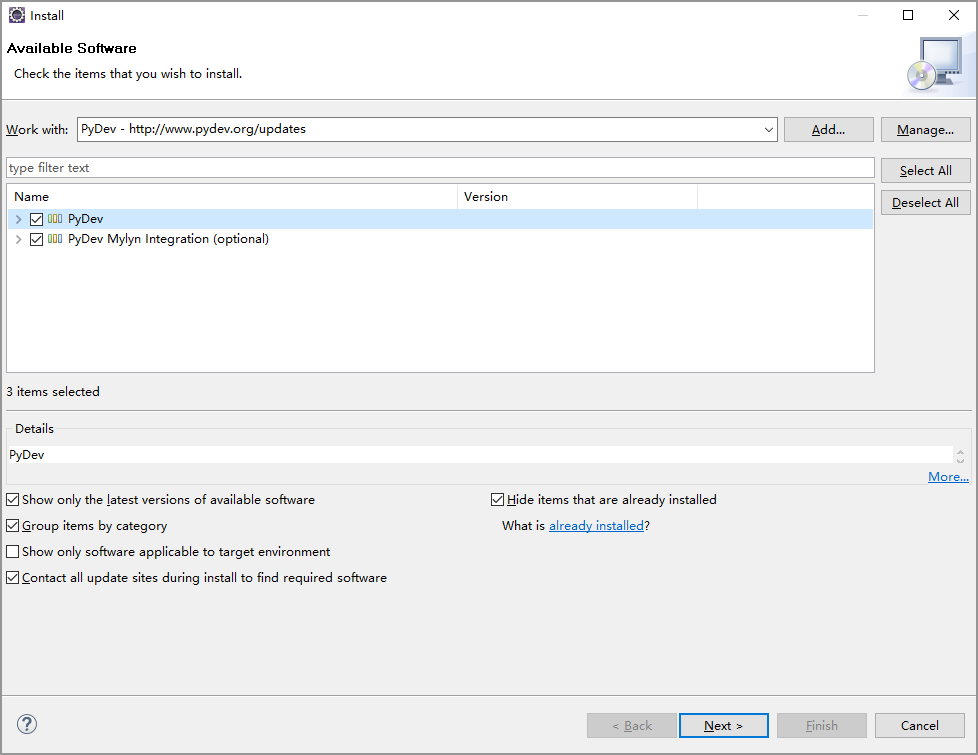978x755 pixels.
Task: Select the PyDev row label
Action: coord(85,219)
